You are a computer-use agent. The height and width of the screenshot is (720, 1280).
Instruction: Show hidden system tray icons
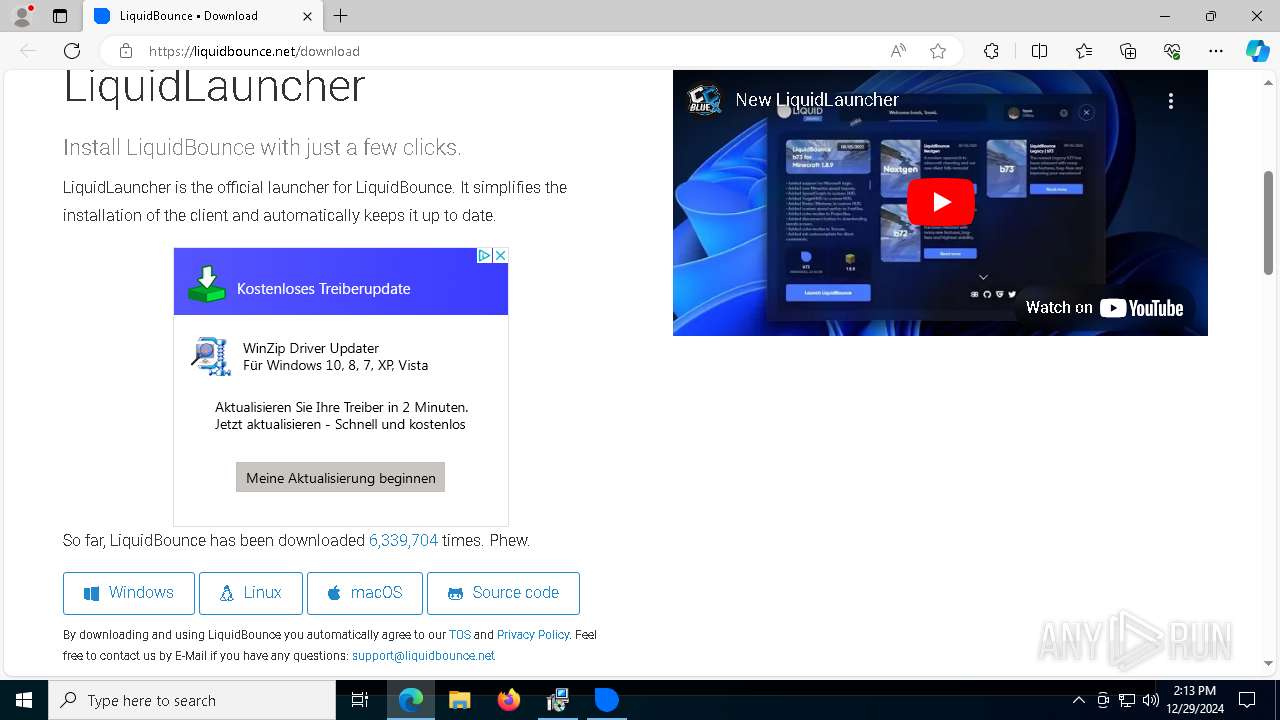click(x=1079, y=700)
